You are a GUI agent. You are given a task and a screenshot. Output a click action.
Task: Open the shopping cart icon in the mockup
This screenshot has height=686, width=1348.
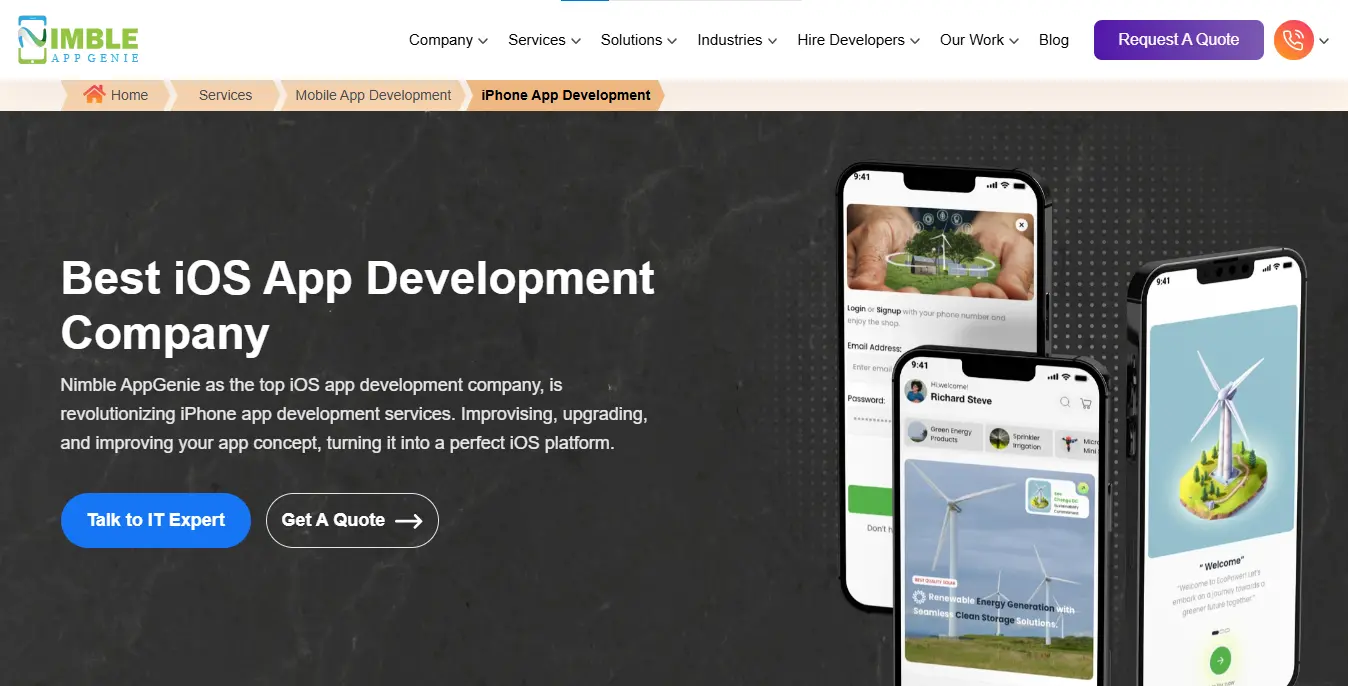pyautogui.click(x=1086, y=403)
